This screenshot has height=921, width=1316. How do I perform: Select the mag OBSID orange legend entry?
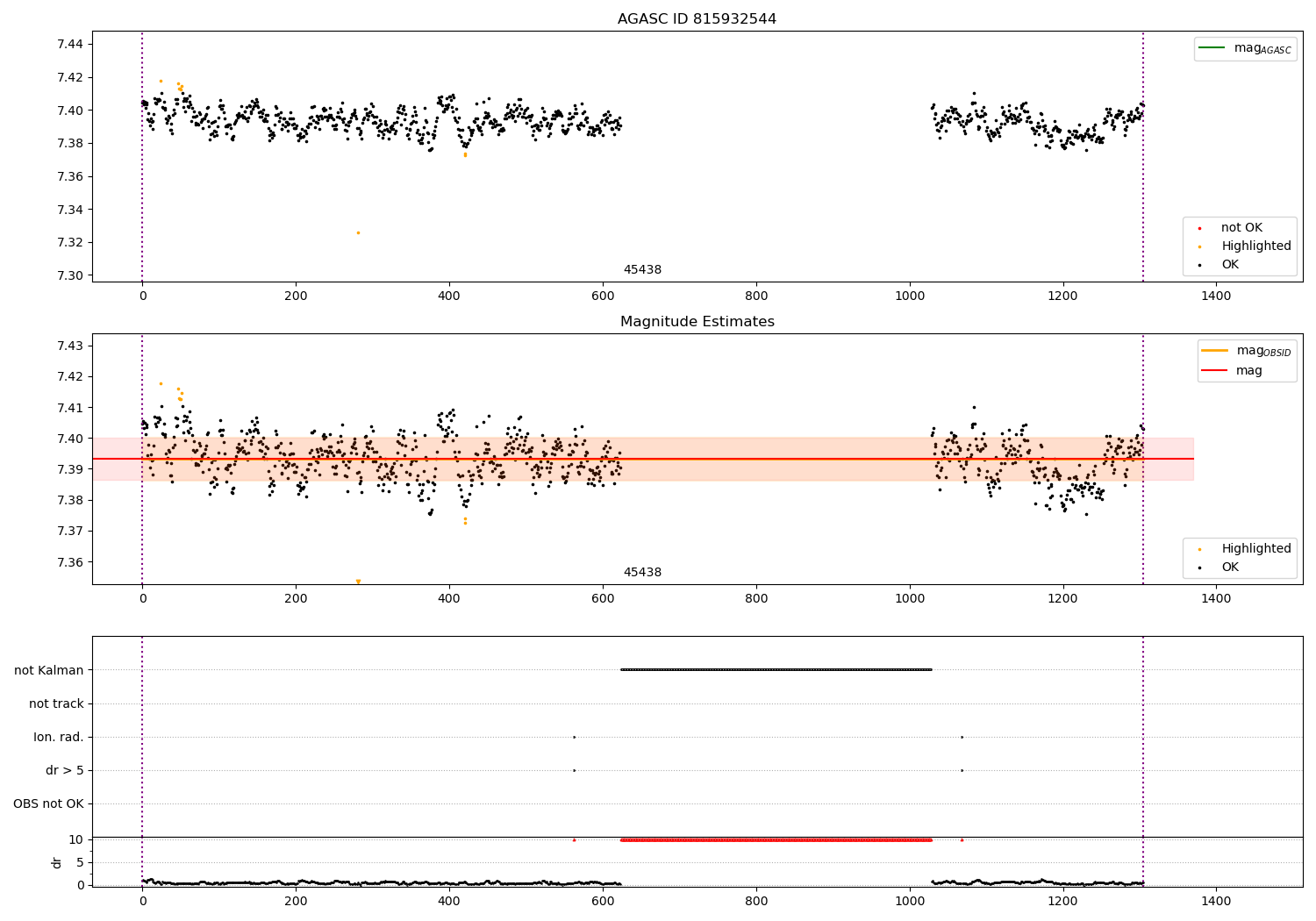1247,351
